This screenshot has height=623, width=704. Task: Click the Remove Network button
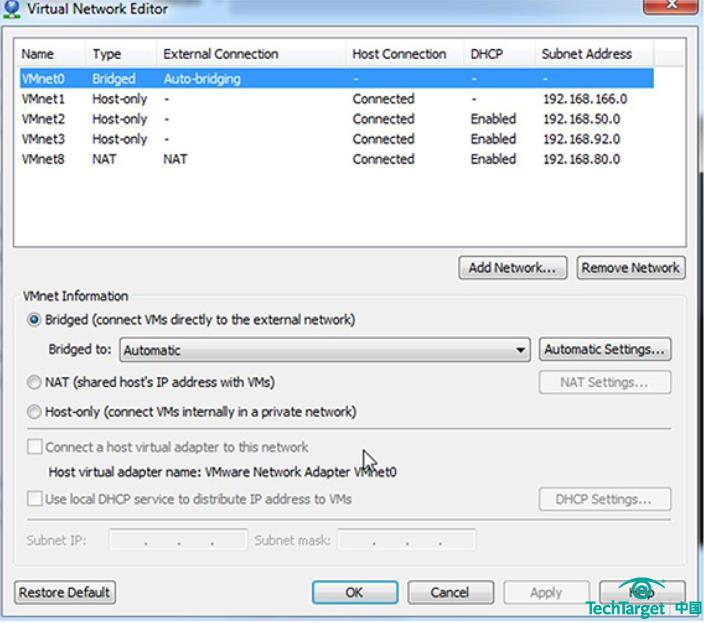[631, 268]
